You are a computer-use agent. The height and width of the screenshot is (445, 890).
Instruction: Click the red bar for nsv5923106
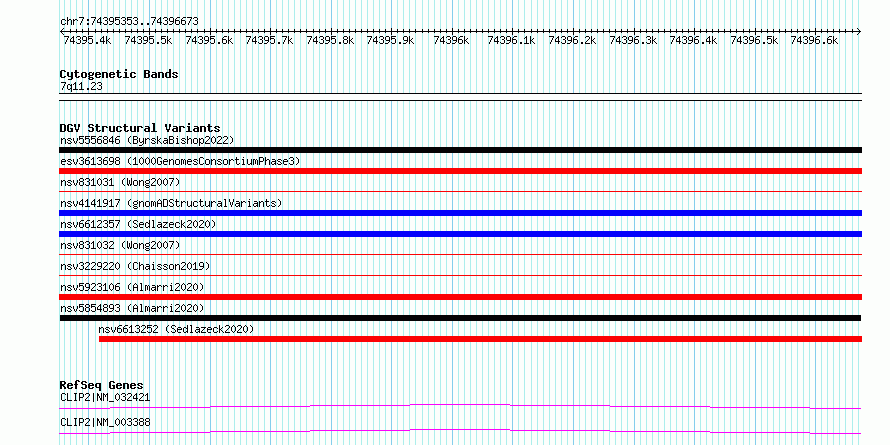point(460,297)
